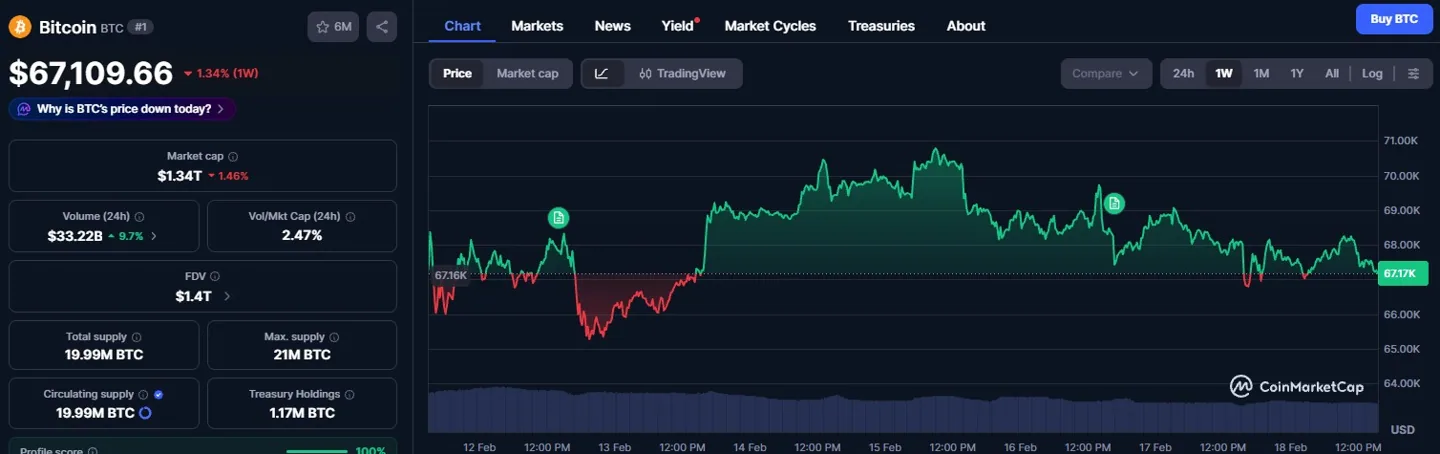
Task: Click the $1.34T market cap value
Action: click(x=180, y=175)
